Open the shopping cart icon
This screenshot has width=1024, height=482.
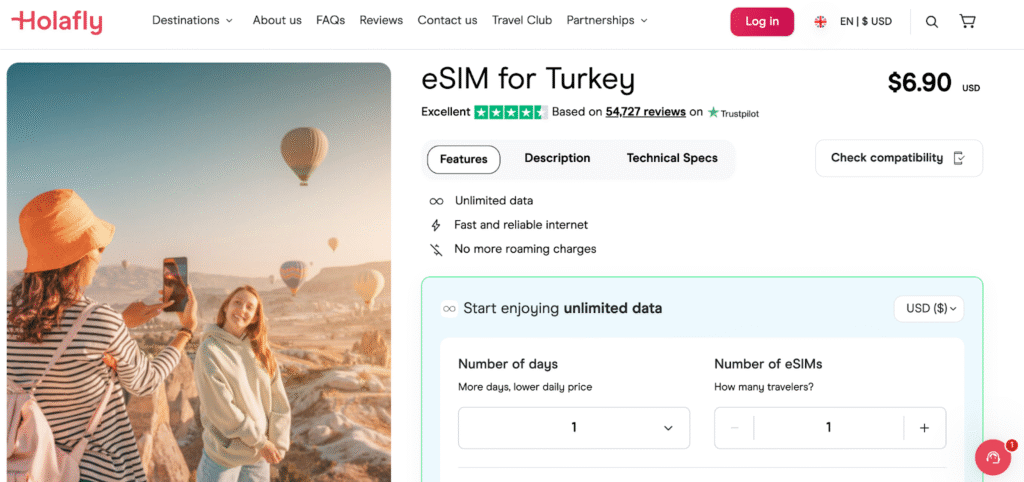click(967, 21)
